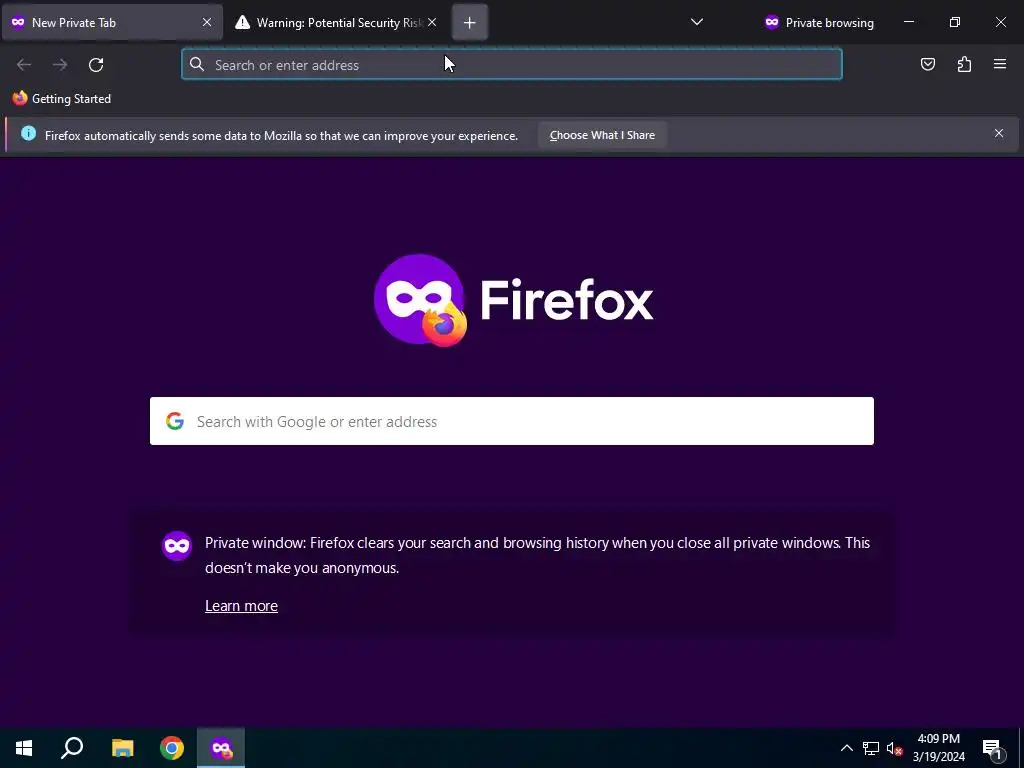Minimize the Firefox window
Screen dimensions: 1024x768
[x=909, y=22]
